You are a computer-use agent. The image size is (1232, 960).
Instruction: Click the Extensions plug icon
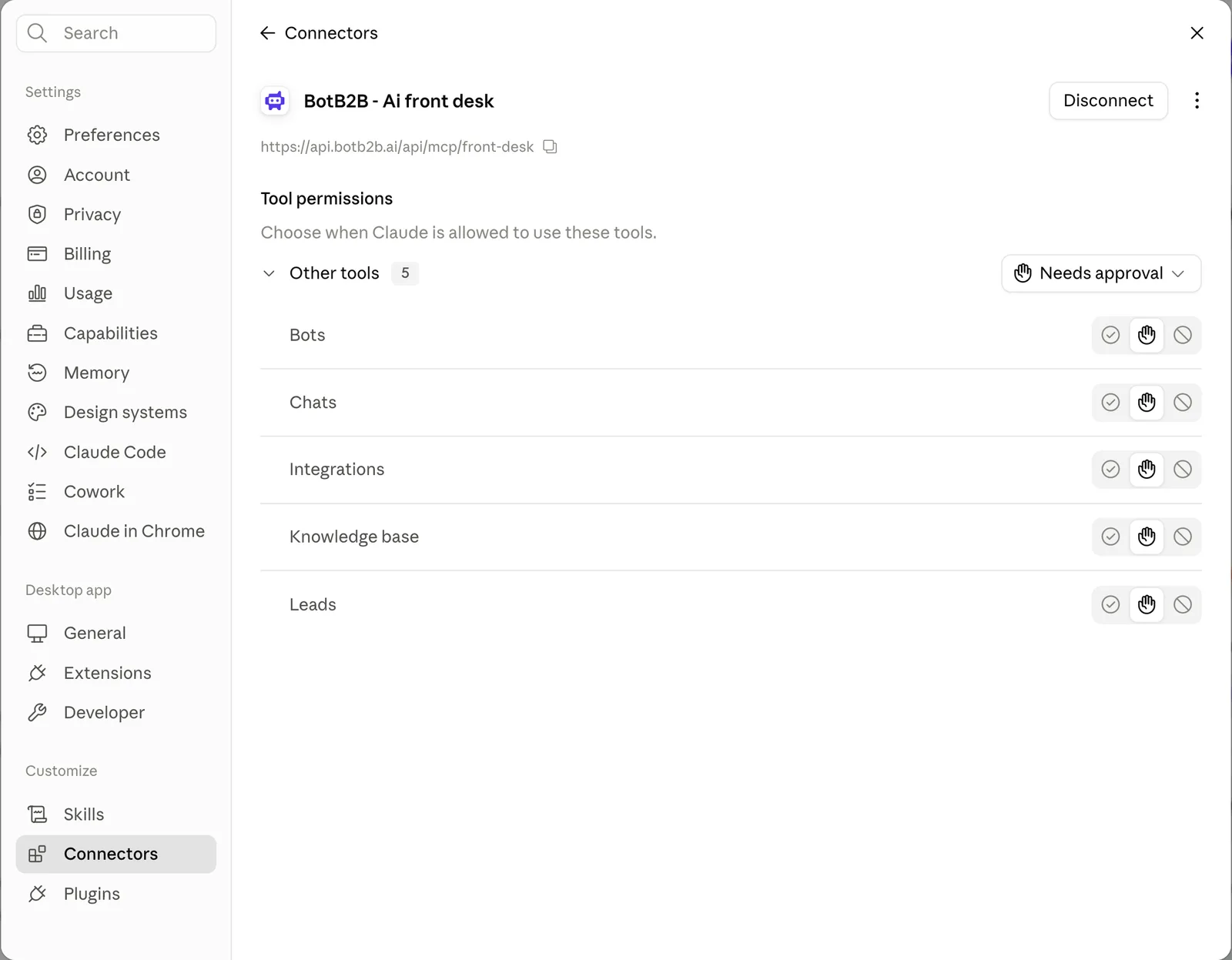point(37,673)
